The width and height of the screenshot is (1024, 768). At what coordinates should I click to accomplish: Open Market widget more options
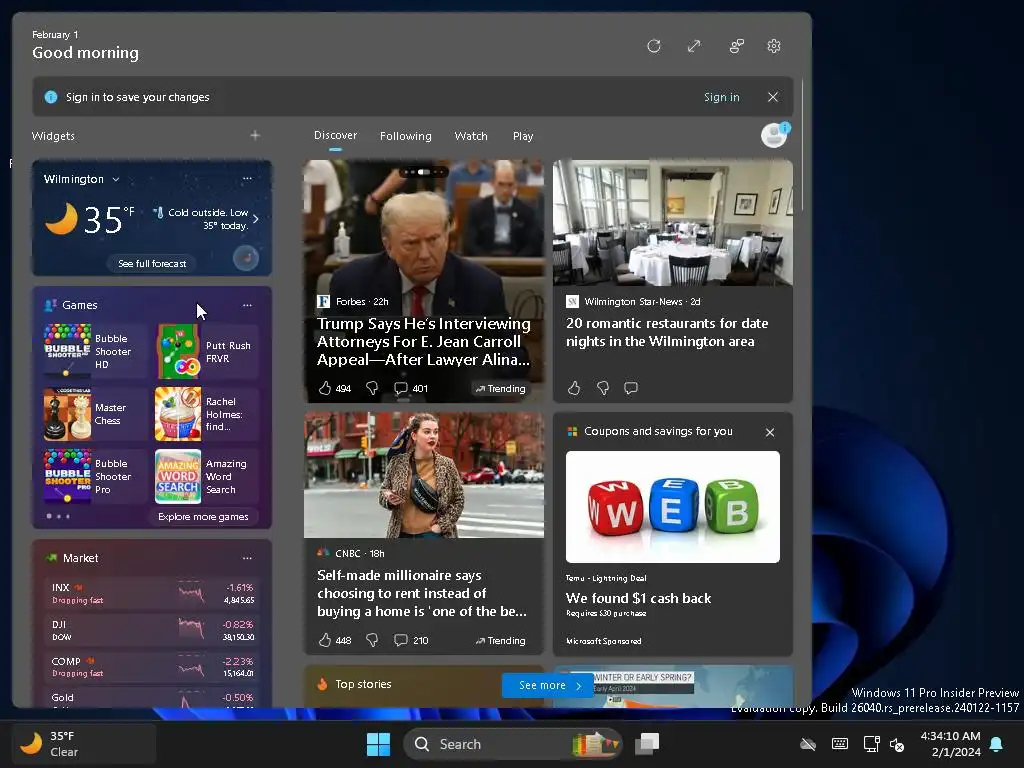(247, 558)
